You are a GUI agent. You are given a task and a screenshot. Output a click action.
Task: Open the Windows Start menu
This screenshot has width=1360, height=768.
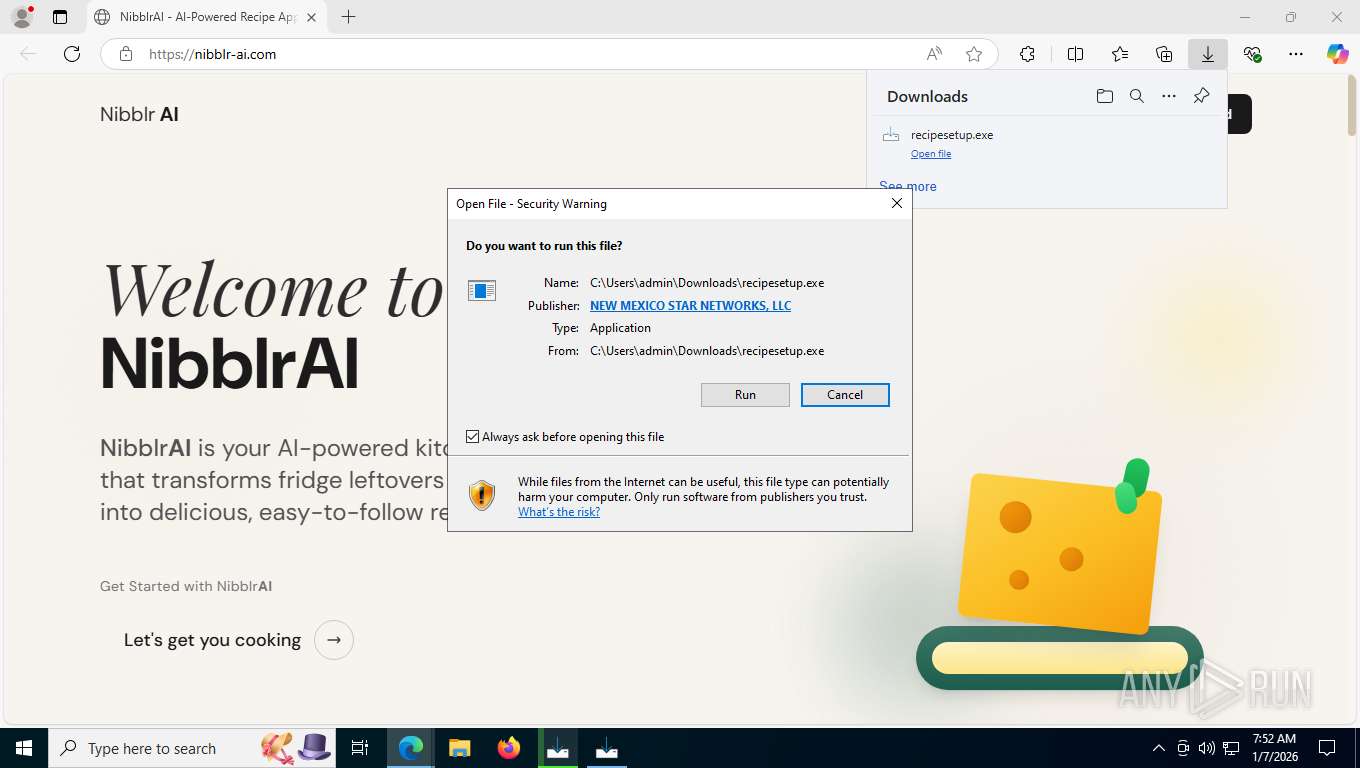pos(24,748)
